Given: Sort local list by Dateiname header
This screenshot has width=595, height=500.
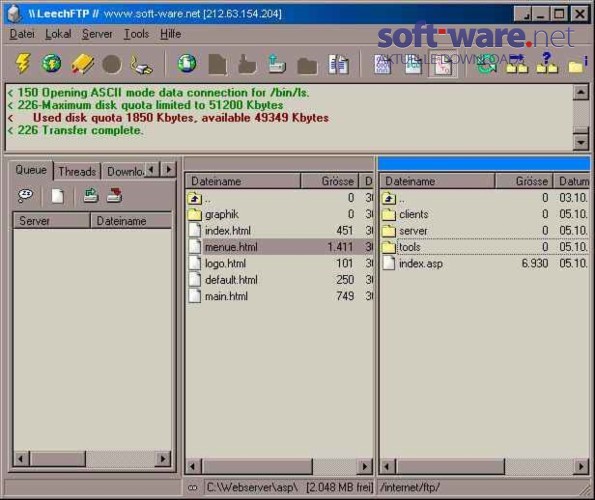Looking at the screenshot, I should point(243,181).
